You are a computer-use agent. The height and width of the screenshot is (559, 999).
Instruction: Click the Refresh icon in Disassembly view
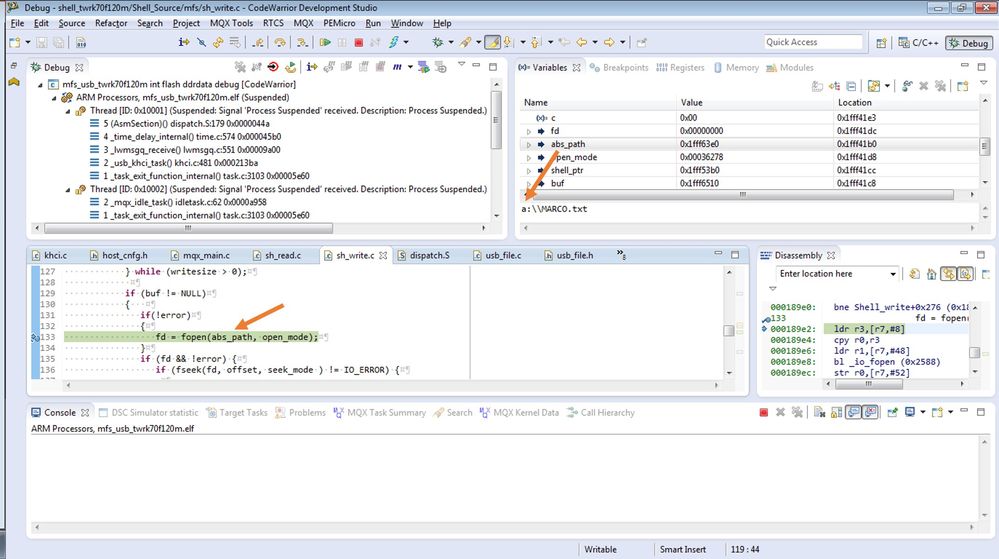pos(914,273)
